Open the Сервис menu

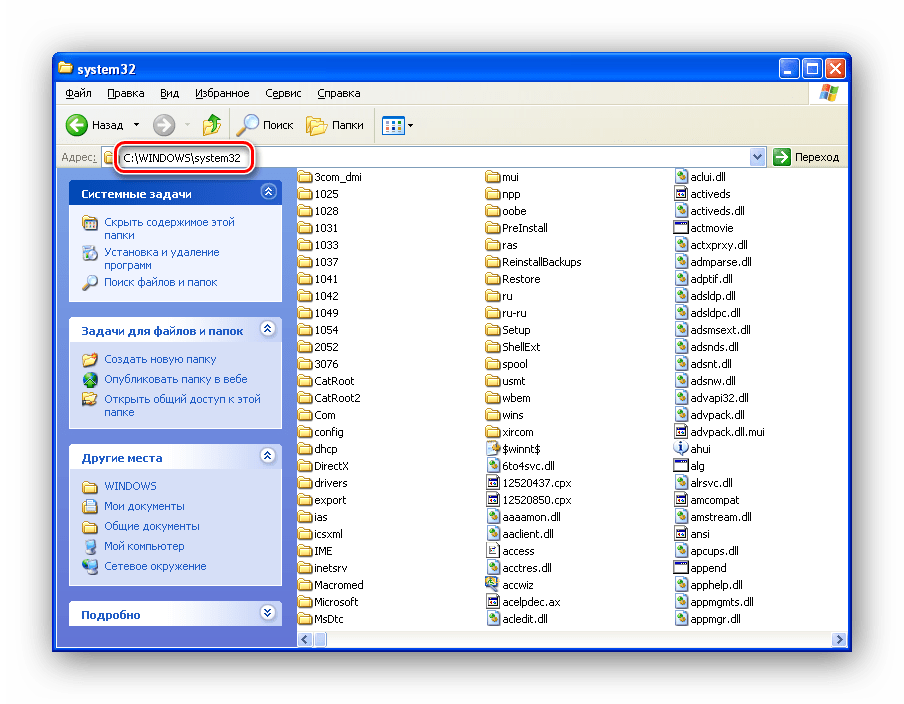click(x=283, y=93)
